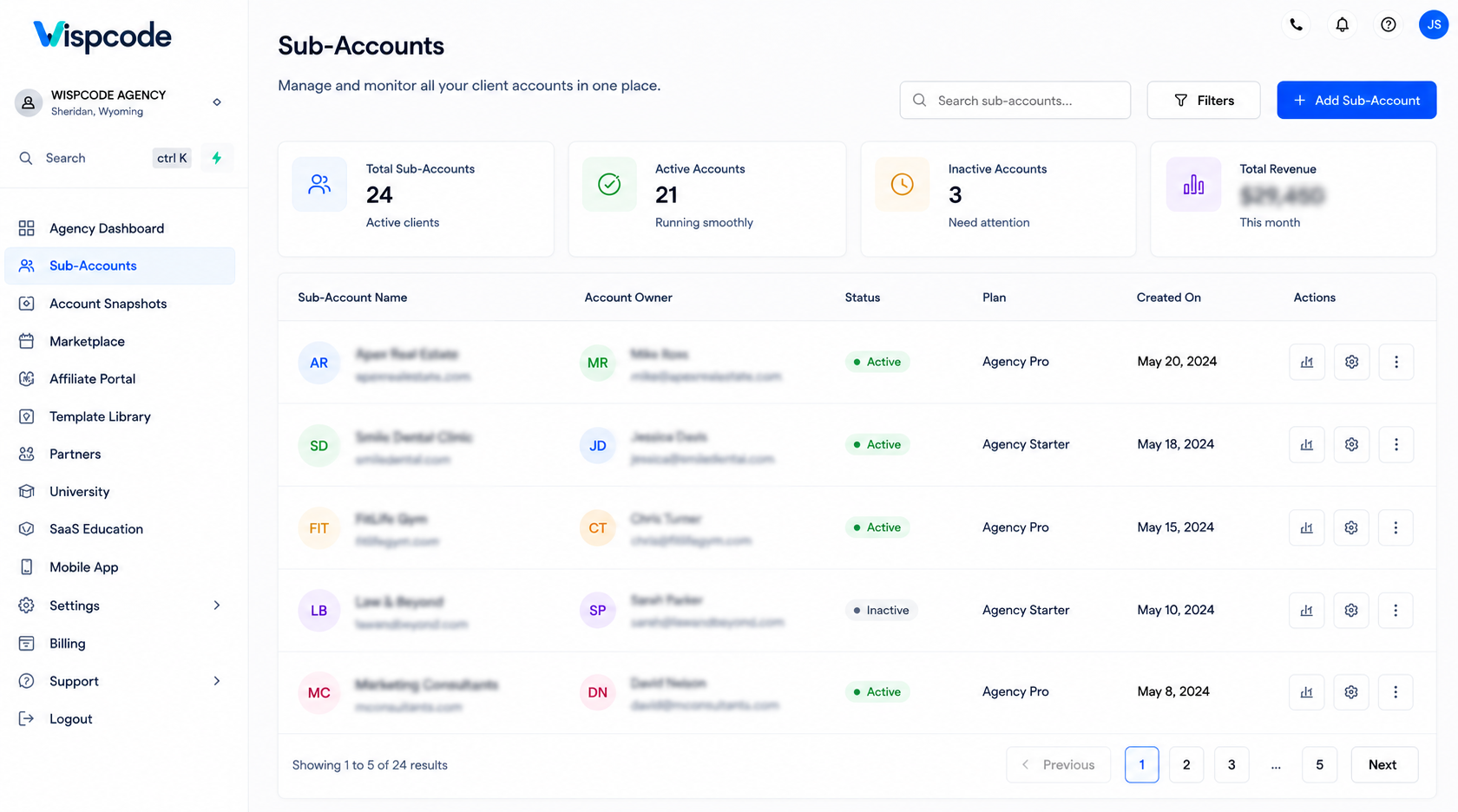Open the Filters dropdown
Image resolution: width=1458 pixels, height=812 pixels.
pyautogui.click(x=1203, y=101)
